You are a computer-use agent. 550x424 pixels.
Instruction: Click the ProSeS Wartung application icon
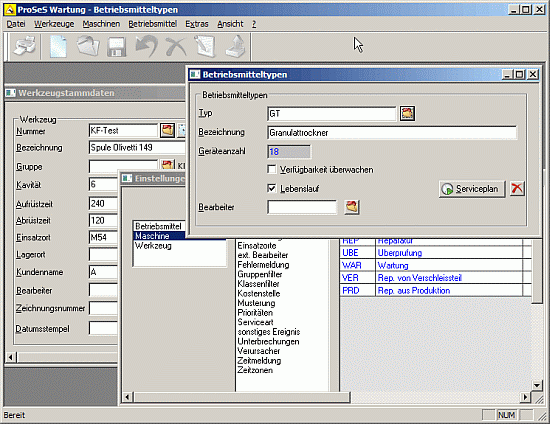coord(10,10)
